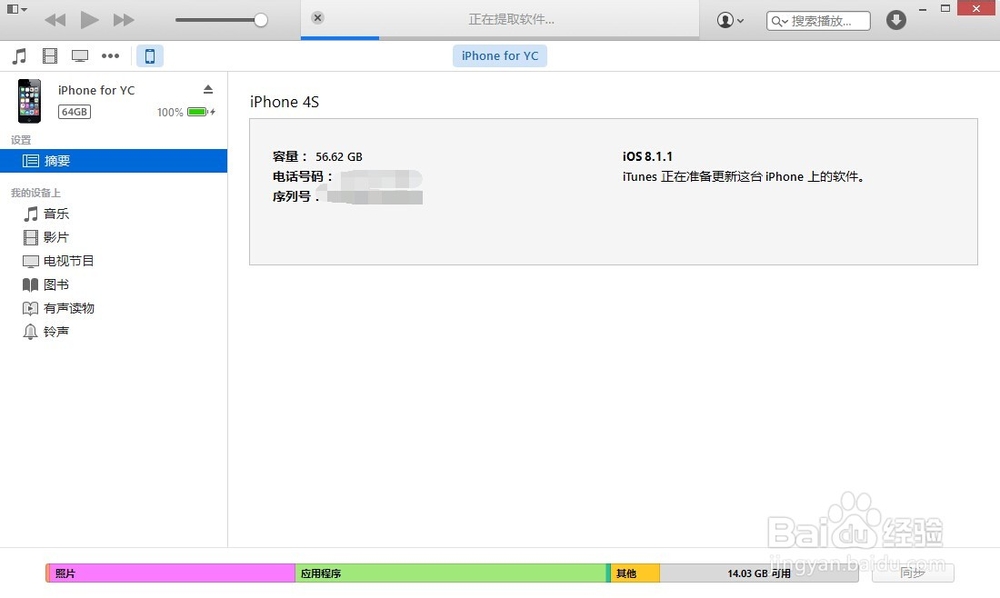Minimize the iTunes window
The image size is (1000, 598).
click(x=922, y=9)
